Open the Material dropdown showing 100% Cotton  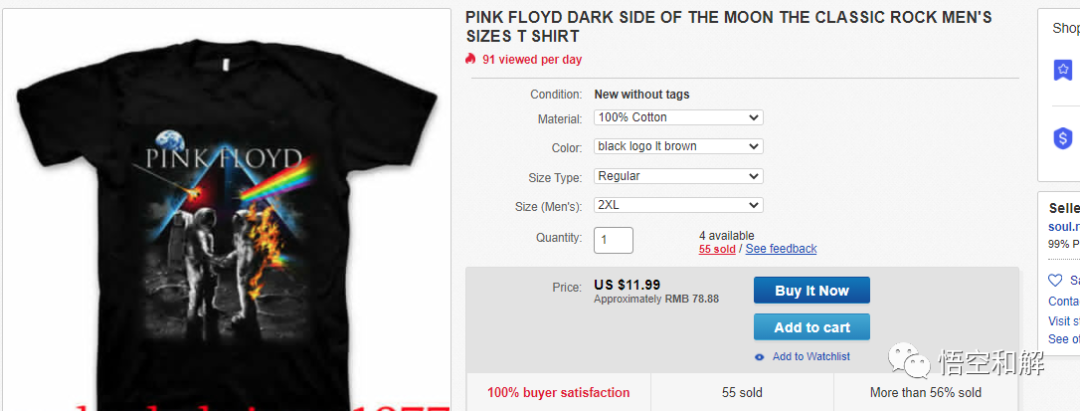pyautogui.click(x=678, y=118)
